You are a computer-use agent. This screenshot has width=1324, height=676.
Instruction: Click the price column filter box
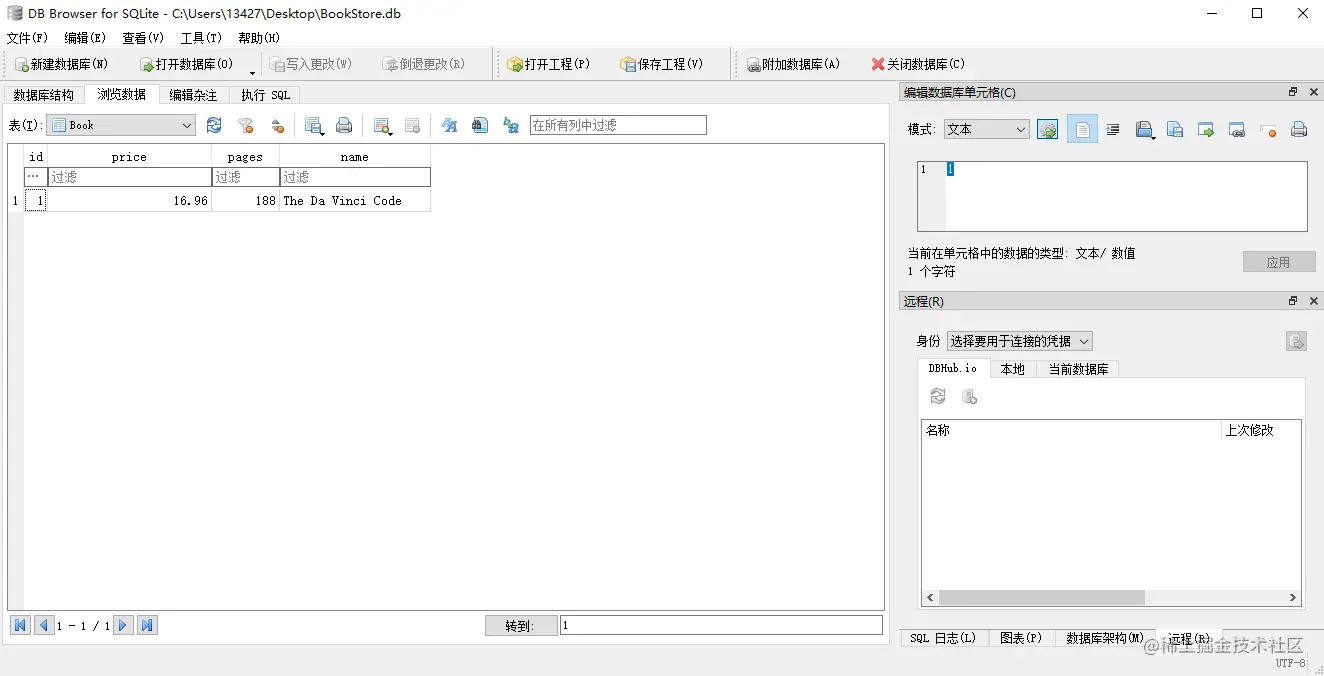click(130, 177)
